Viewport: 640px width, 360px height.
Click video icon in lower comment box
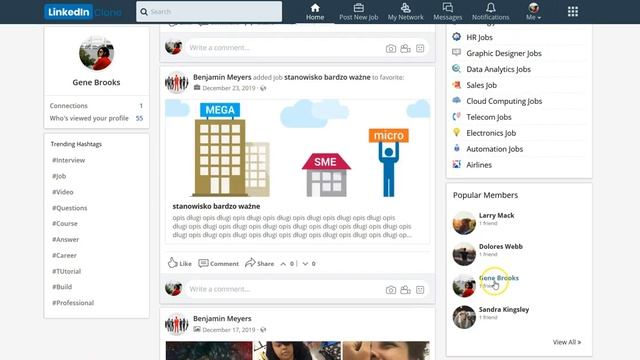(405, 290)
